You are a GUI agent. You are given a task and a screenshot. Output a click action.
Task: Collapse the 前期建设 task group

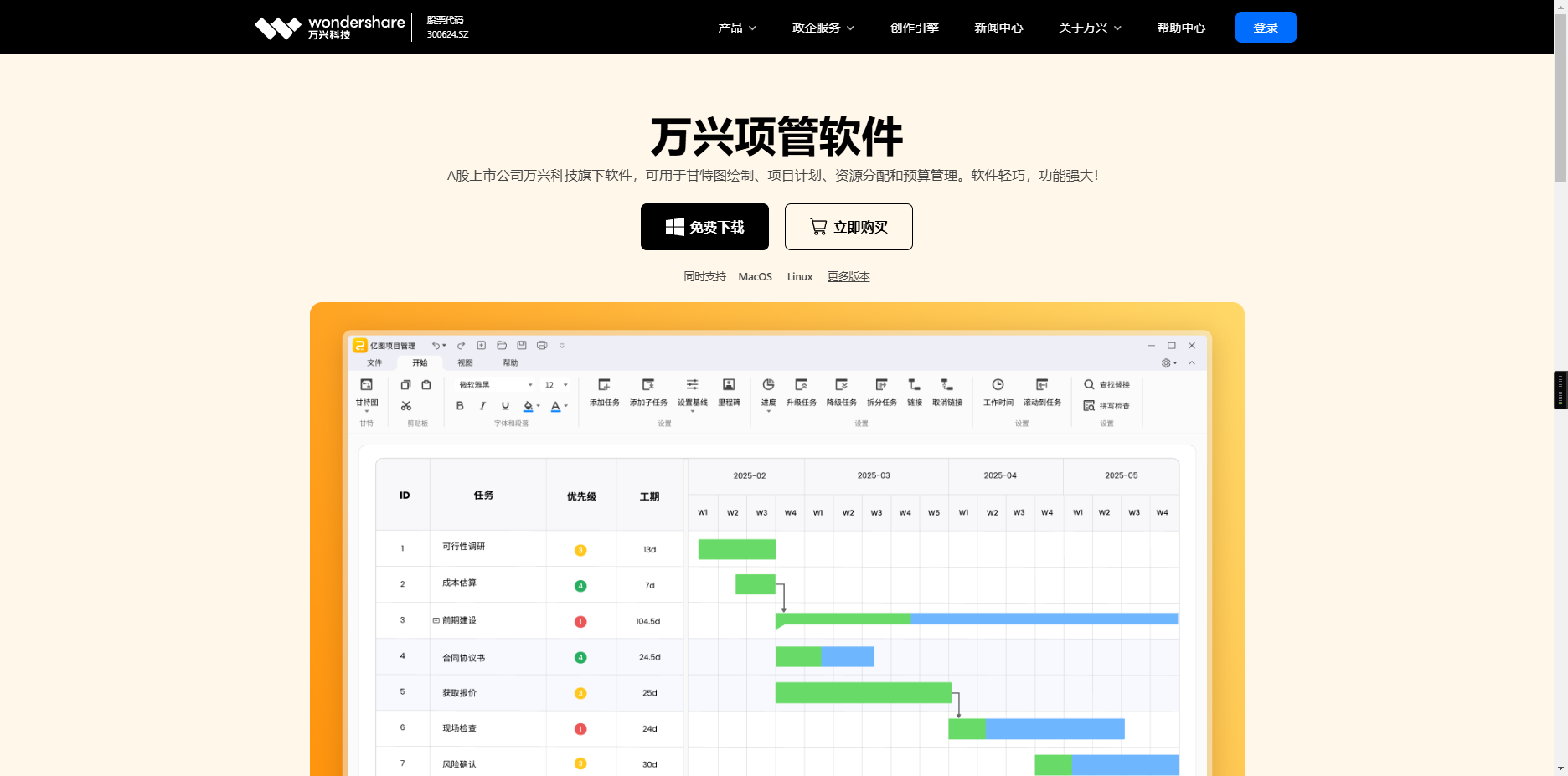tap(436, 620)
